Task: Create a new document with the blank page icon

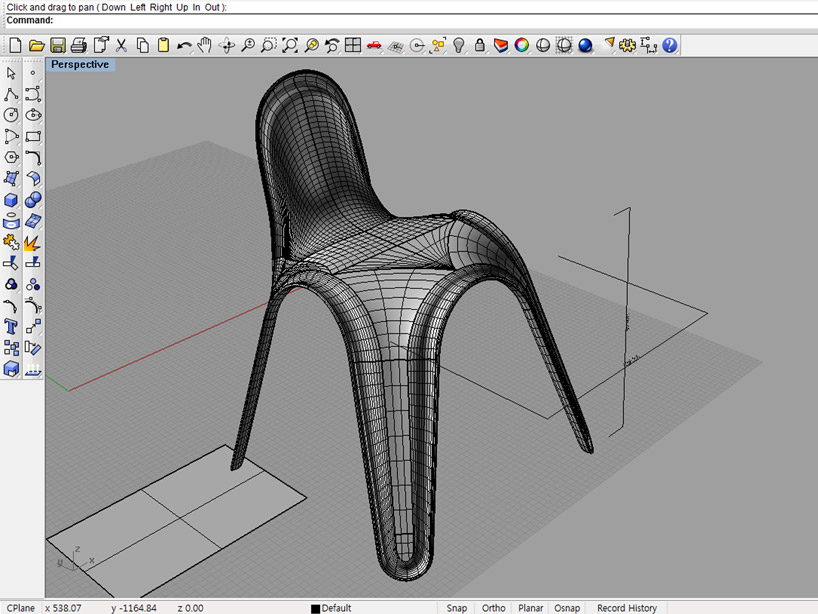Action: pos(15,45)
